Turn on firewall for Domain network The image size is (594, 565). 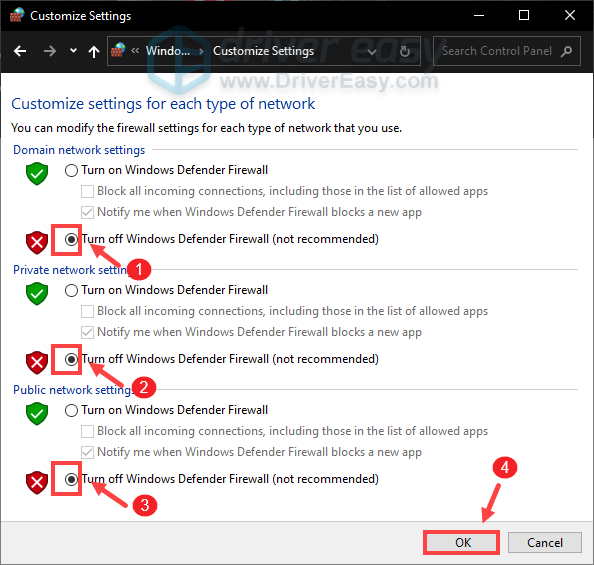point(71,171)
